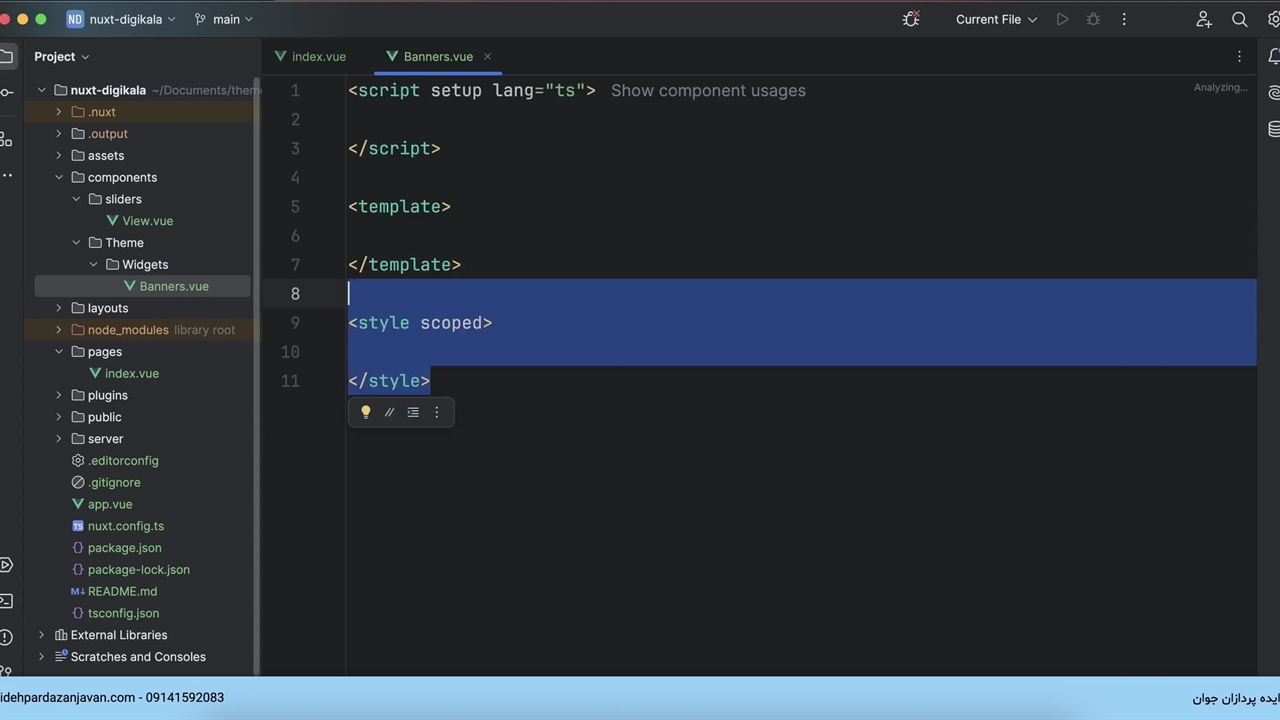The image size is (1280, 720).
Task: Open the toolbar more actions menu
Action: [x=1124, y=19]
